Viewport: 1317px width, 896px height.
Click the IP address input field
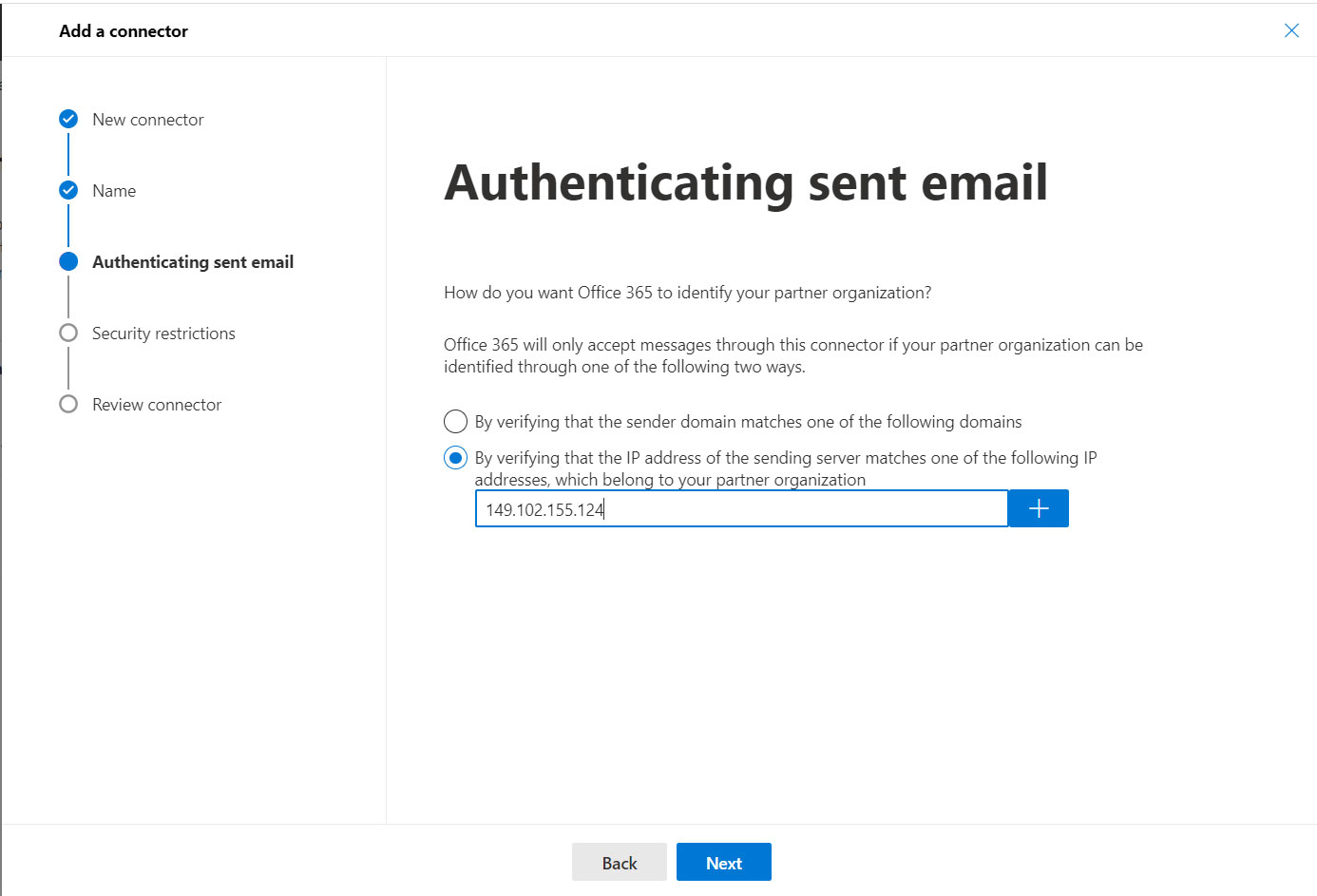click(x=741, y=508)
